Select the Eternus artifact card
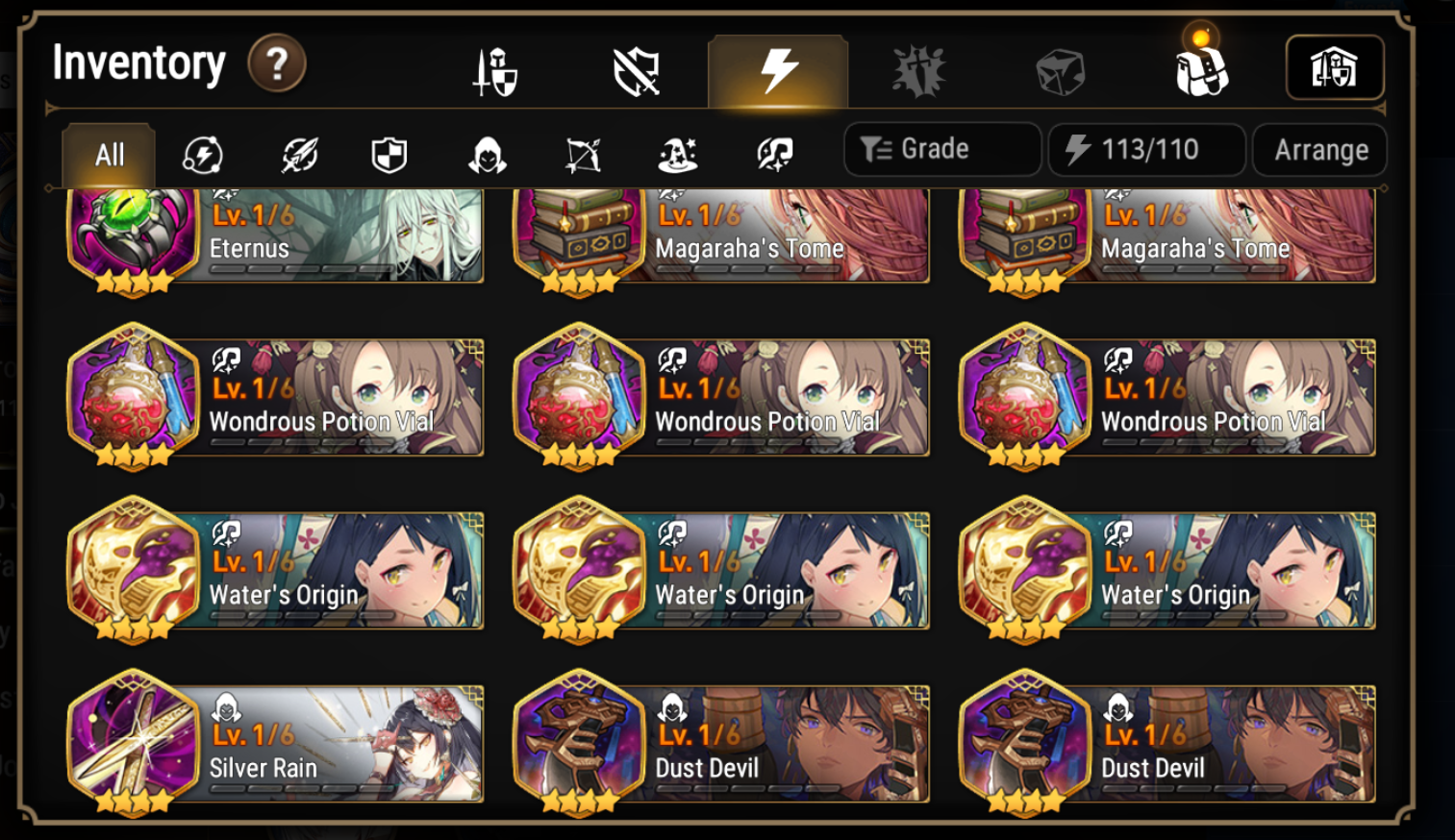The width and height of the screenshot is (1455, 840). coord(275,235)
